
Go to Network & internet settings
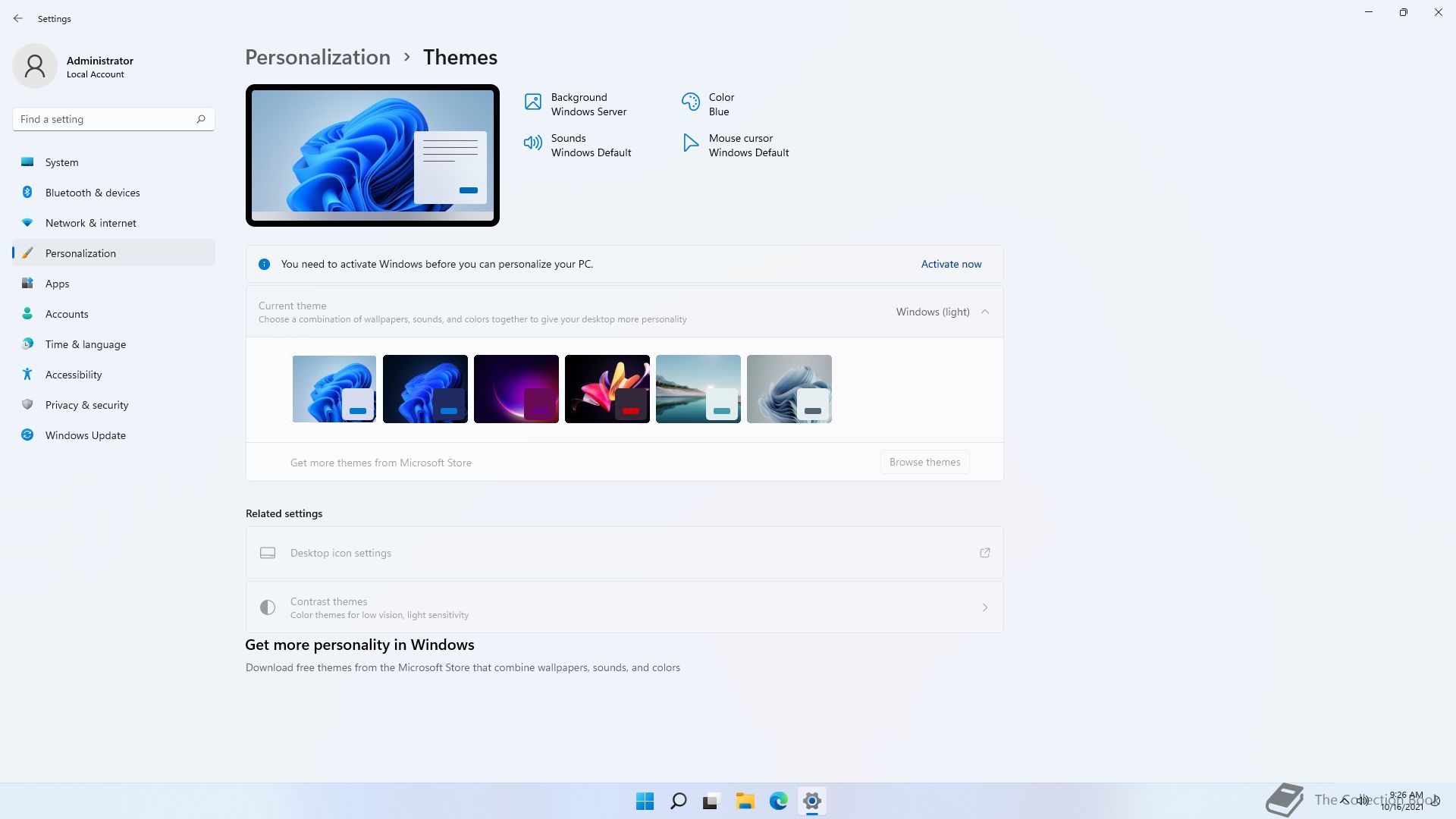coord(114,223)
